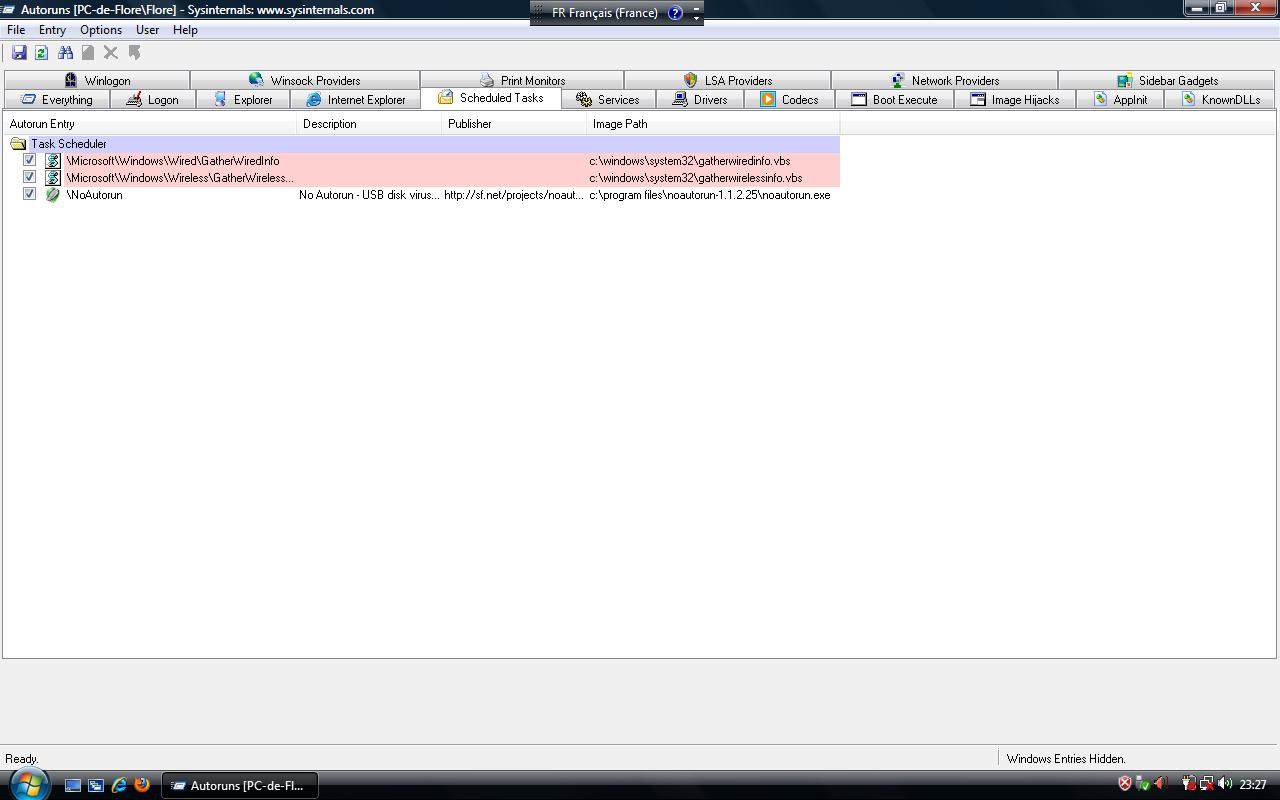
Task: Select path gatherwiredinfo.vbs text
Action: [690, 161]
